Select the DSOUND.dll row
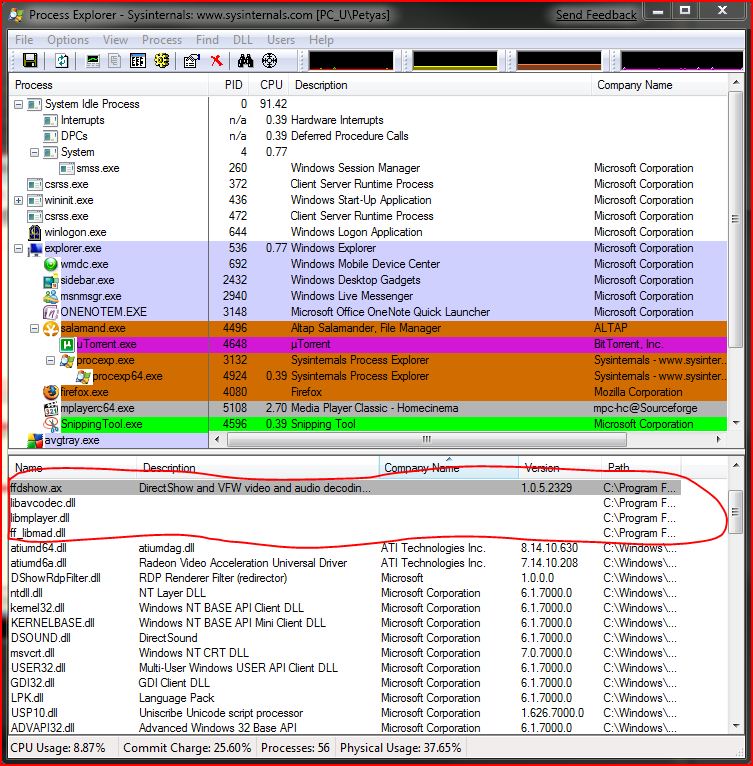753x766 pixels. click(345, 638)
